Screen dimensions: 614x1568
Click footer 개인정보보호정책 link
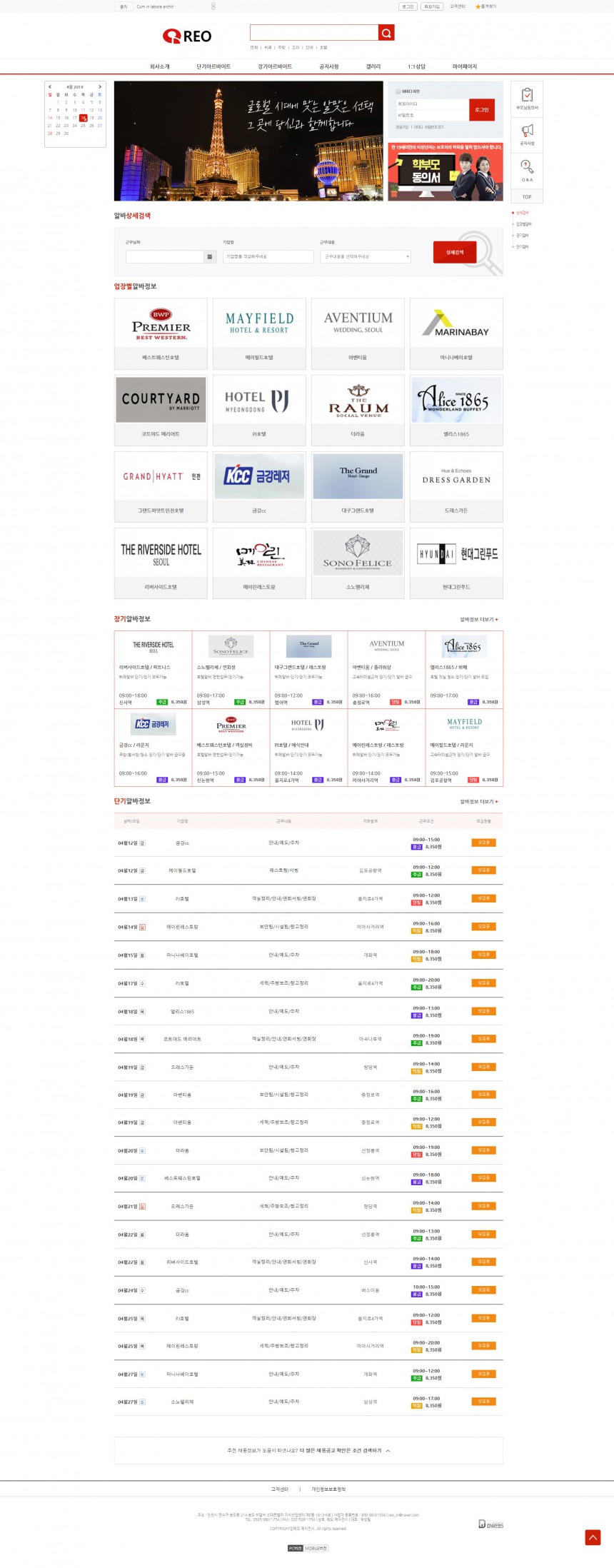328,1489
